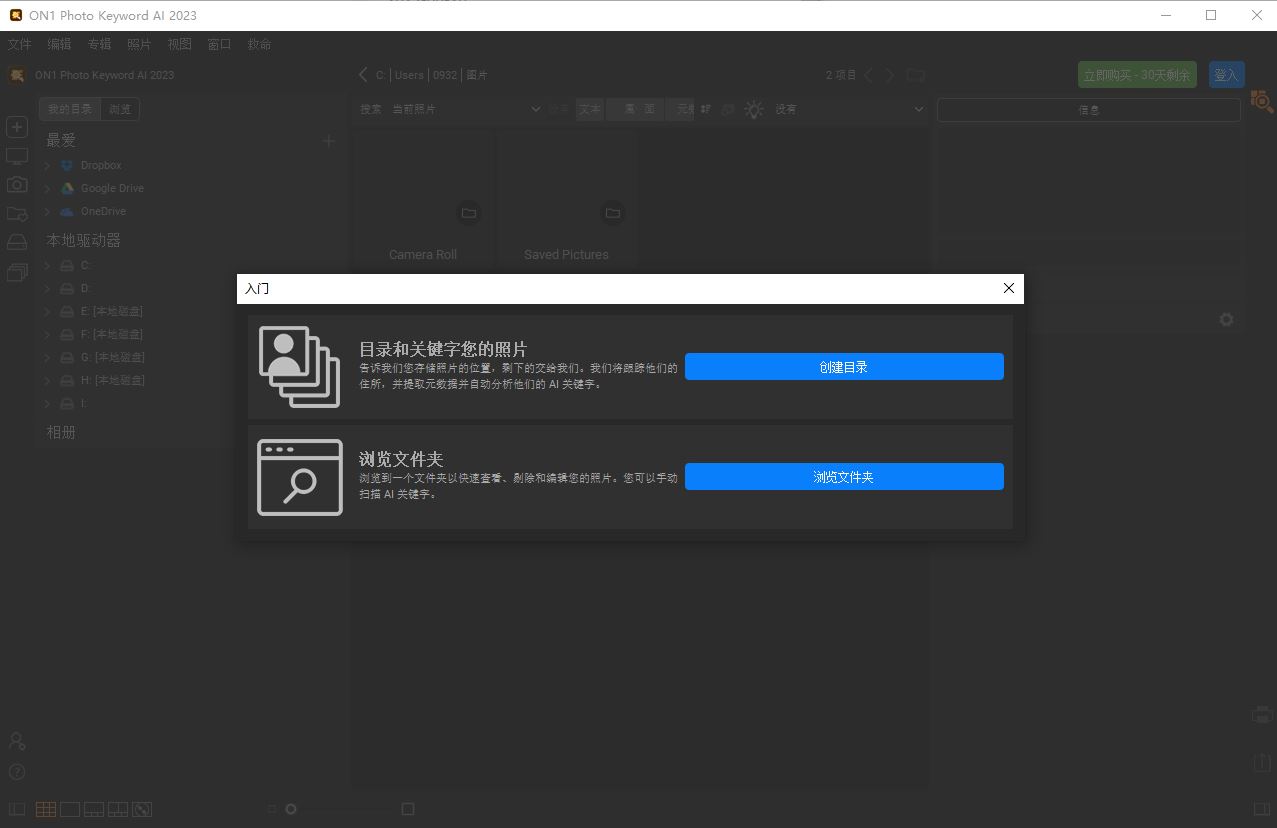Open the 救命 help menu
This screenshot has height=828, width=1277.
pos(260,44)
